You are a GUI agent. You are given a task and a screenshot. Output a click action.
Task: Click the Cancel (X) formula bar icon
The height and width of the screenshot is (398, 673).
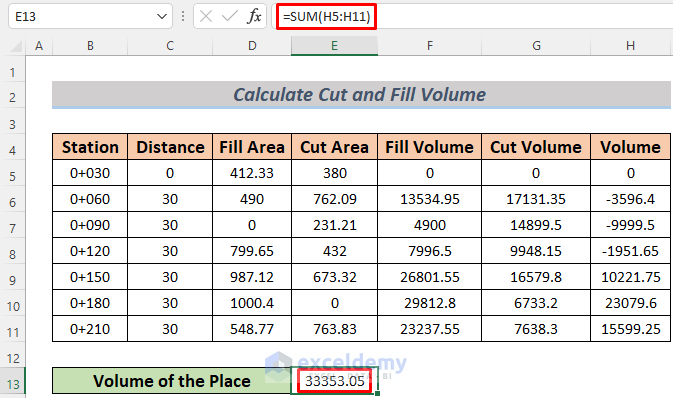pos(206,16)
